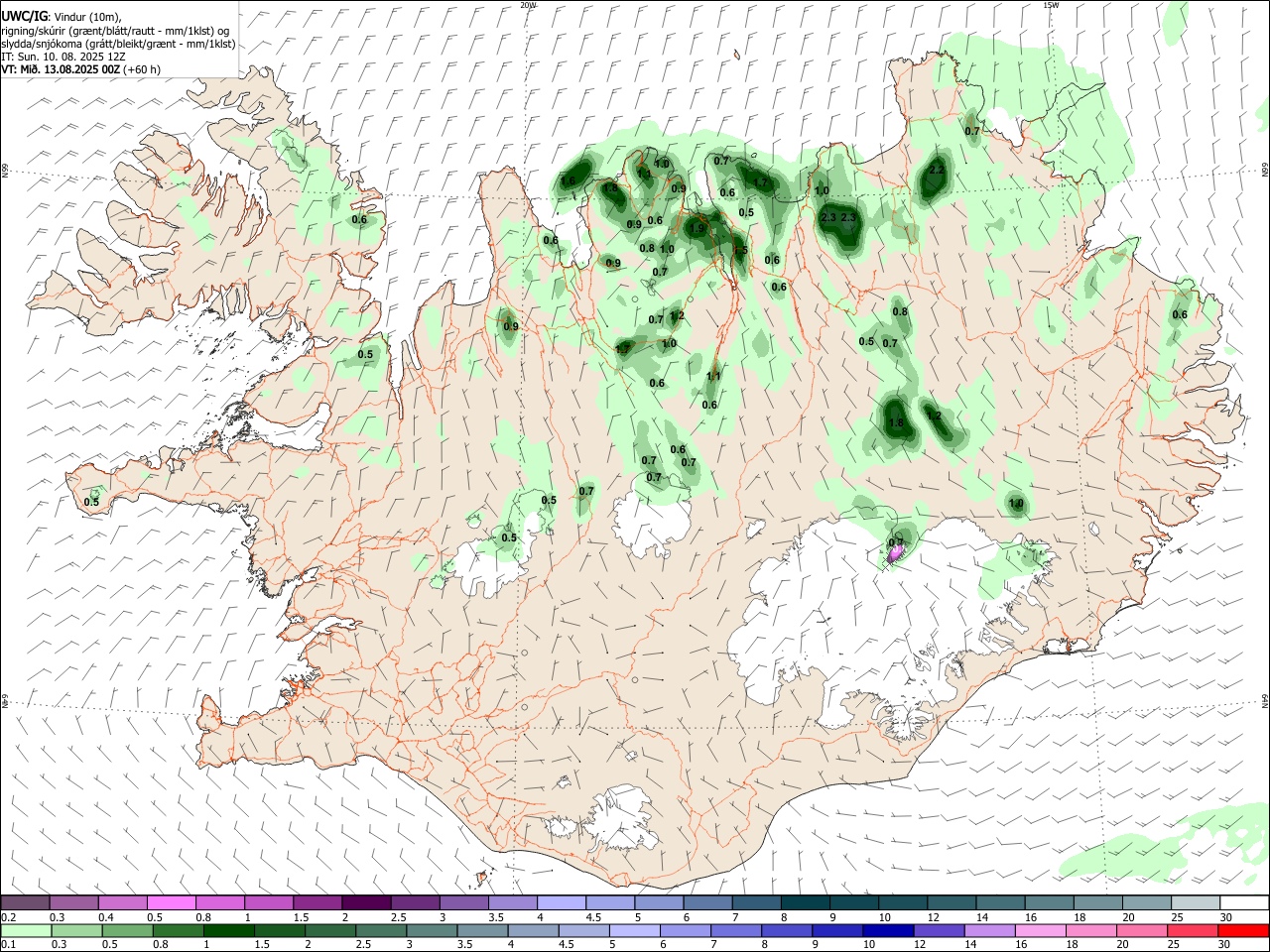Click the white top-row swatch after 30
This screenshot has height=952, width=1270.
(x=1244, y=902)
